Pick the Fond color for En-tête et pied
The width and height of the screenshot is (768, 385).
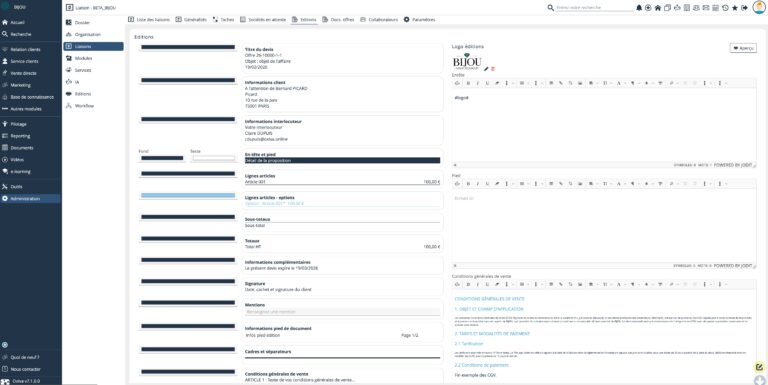click(162, 158)
